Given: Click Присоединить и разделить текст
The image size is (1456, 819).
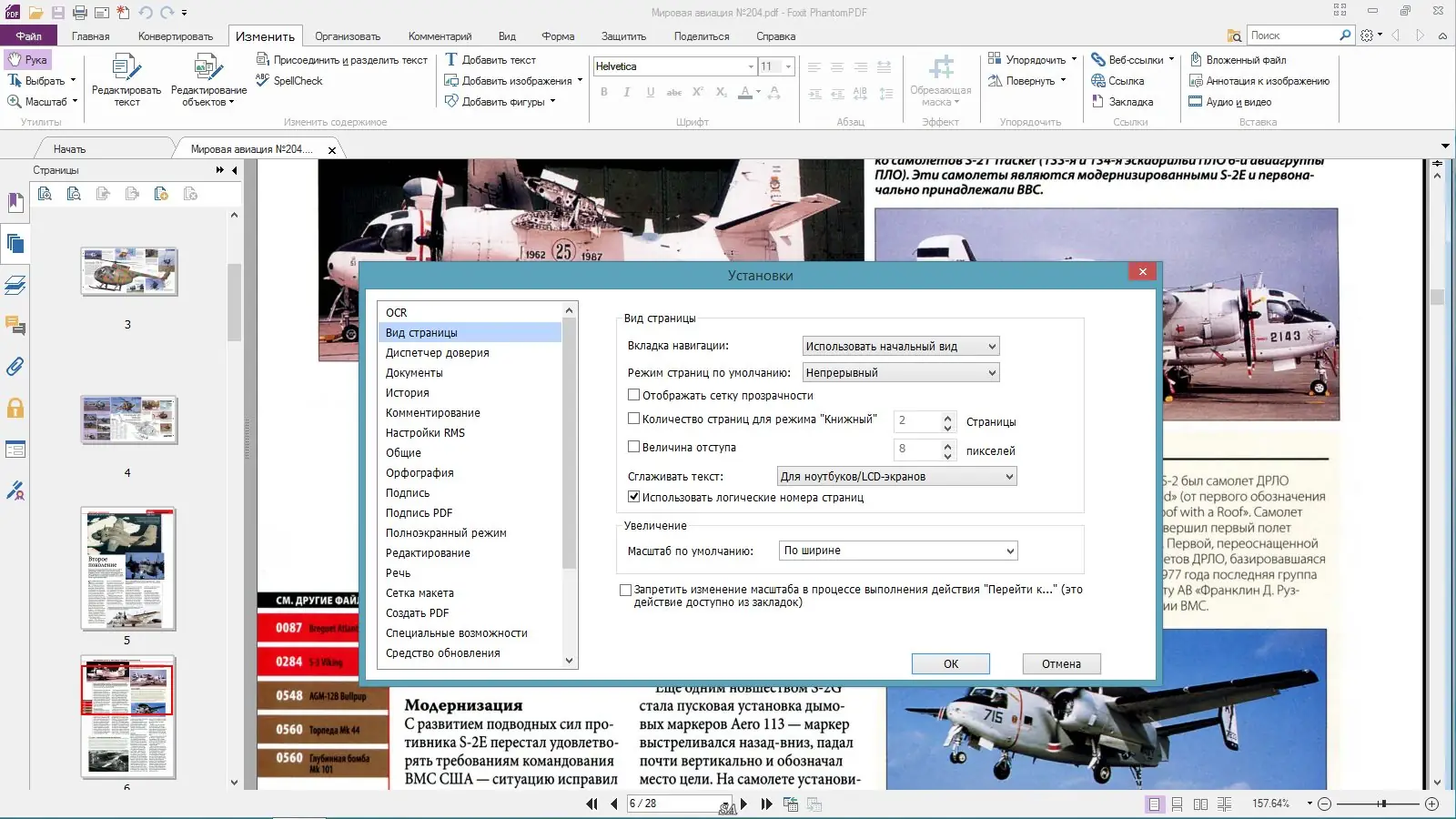Looking at the screenshot, I should [342, 60].
